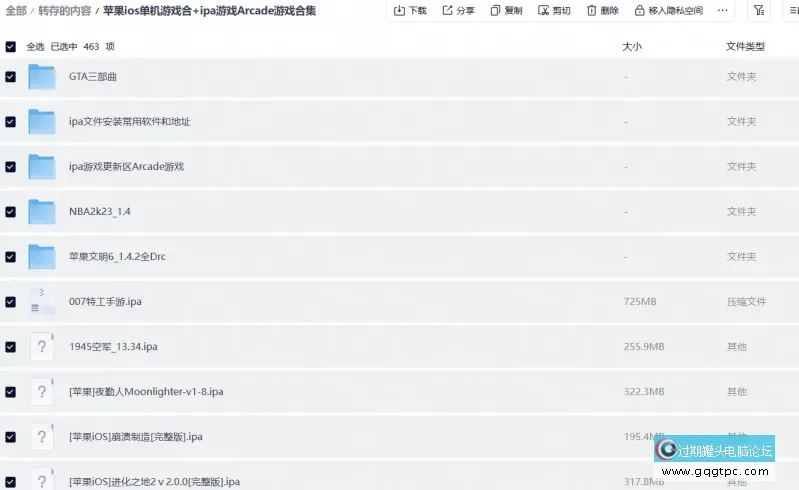
Task: Open the more options ellipsis menu
Action: (723, 10)
